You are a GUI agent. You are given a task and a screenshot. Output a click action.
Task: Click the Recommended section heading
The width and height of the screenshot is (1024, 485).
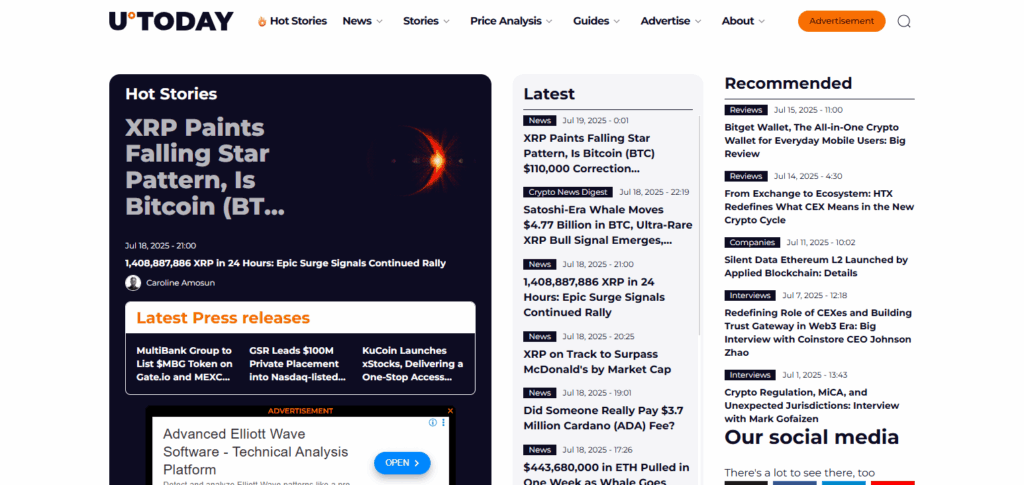[x=788, y=84]
